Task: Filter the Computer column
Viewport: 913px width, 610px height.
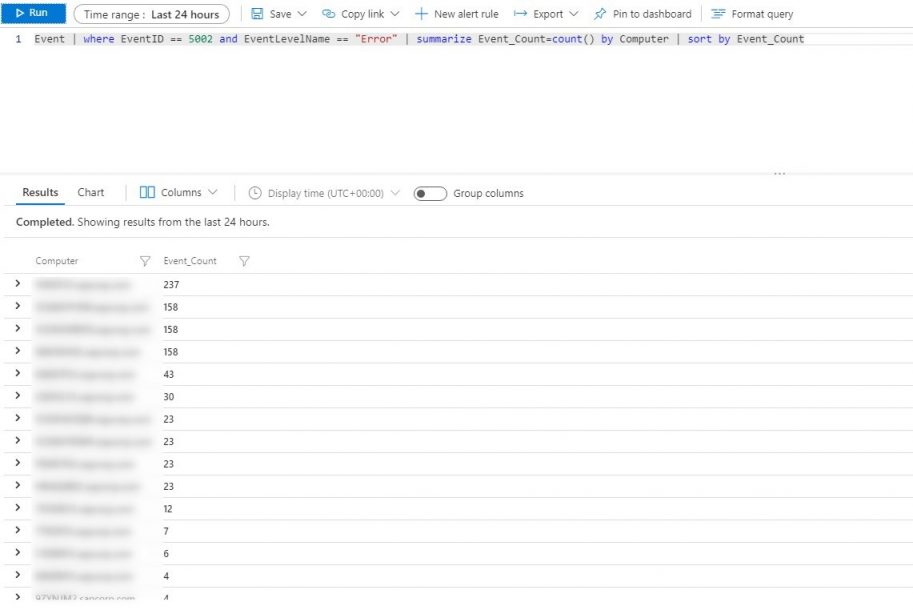Action: (x=146, y=261)
